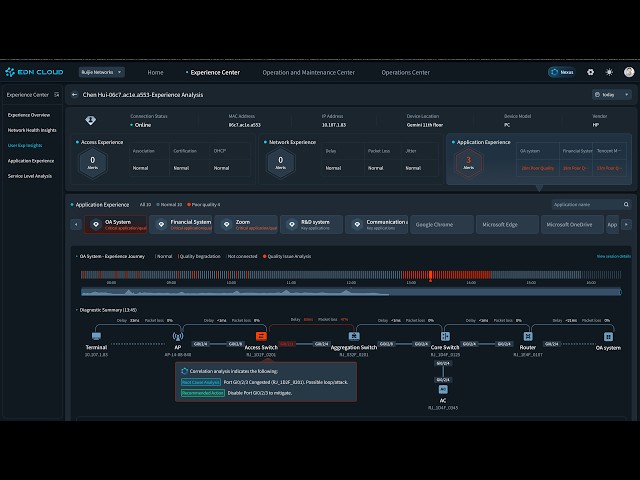Collapse the Diagnostic Summary section
The height and width of the screenshot is (480, 640).
pos(77,310)
